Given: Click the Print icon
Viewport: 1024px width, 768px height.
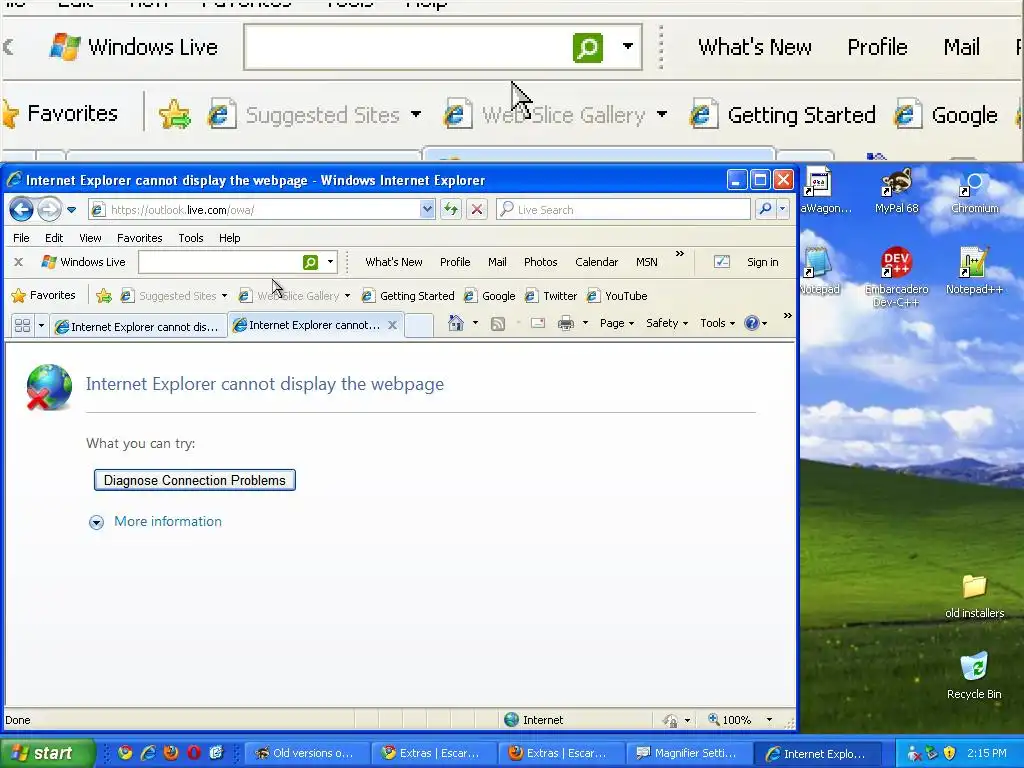Looking at the screenshot, I should pos(566,323).
